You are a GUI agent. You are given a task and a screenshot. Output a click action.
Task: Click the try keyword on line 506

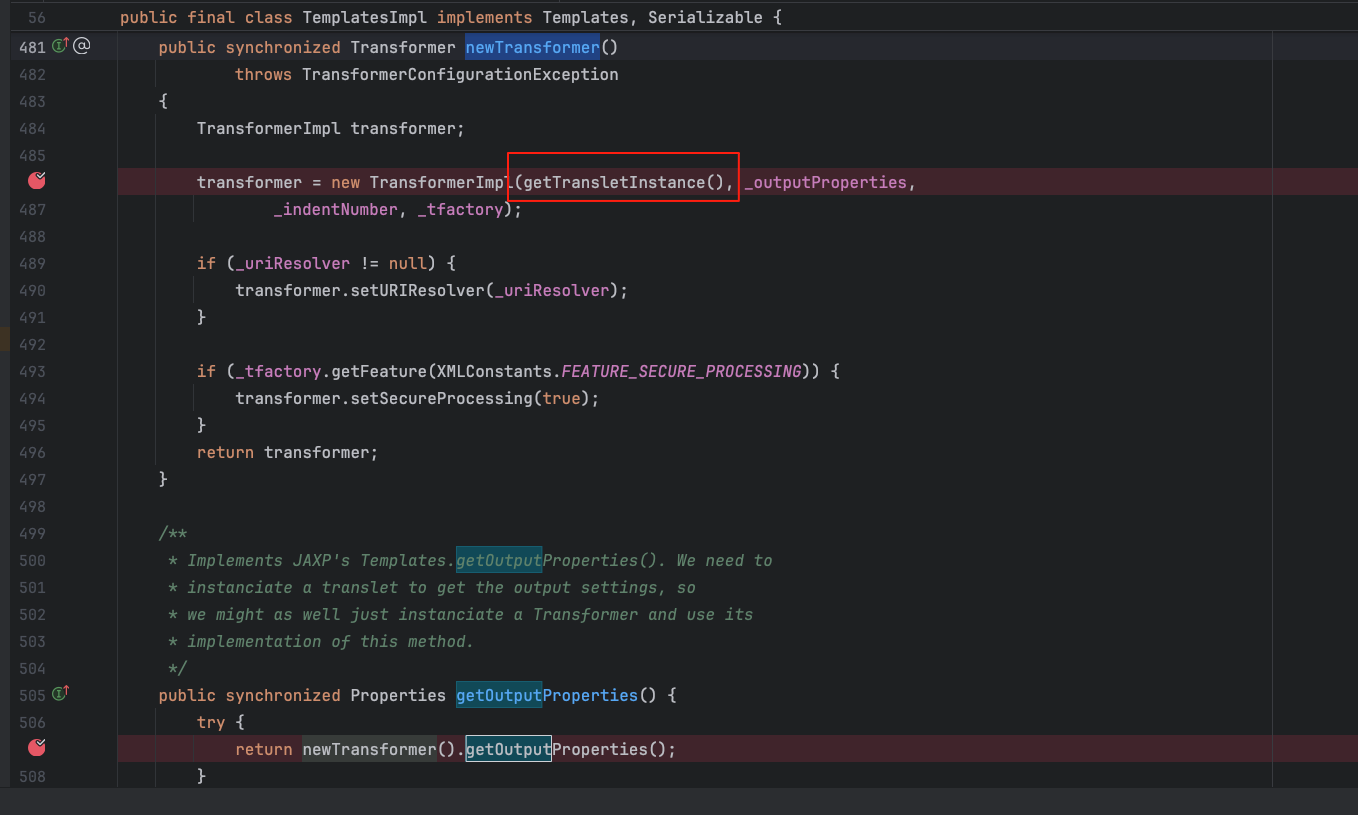tap(211, 721)
